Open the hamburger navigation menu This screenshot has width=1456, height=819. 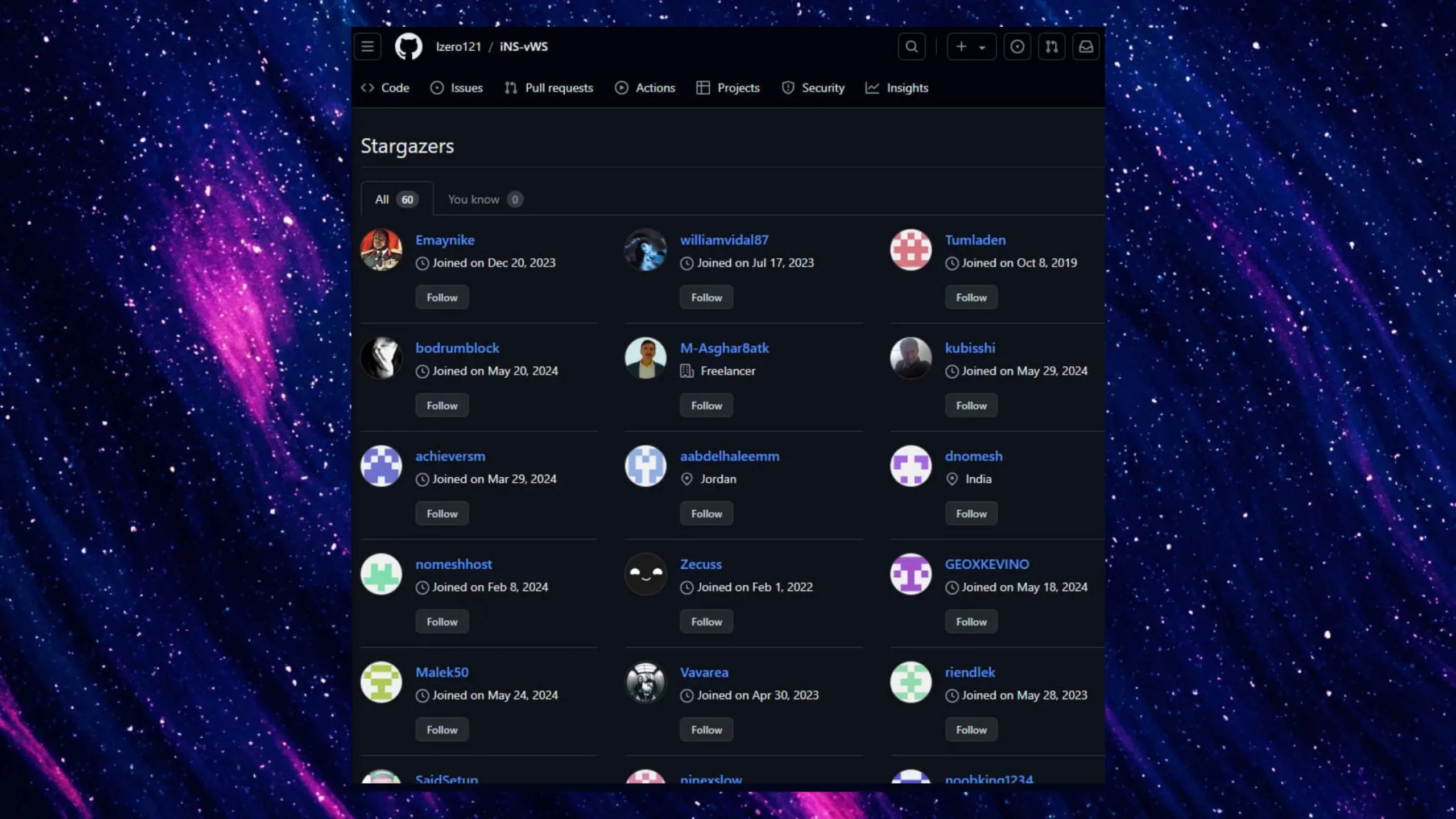(x=367, y=47)
